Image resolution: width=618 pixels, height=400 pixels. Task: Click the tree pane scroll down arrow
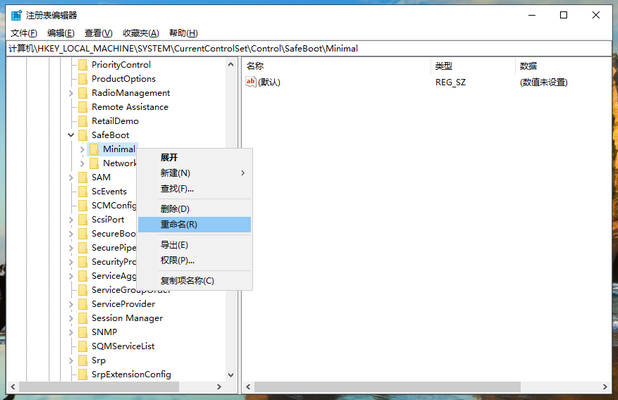coord(232,376)
